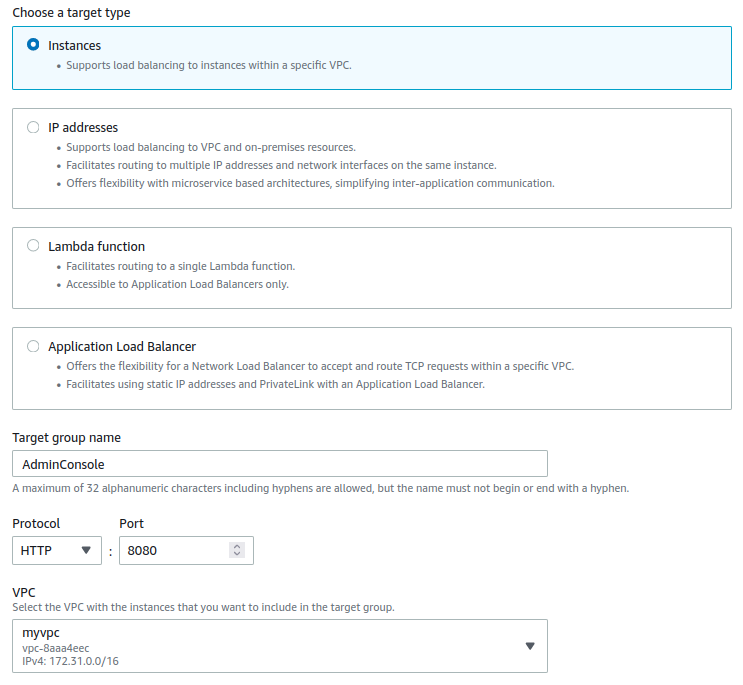743x685 pixels.
Task: Open the myvpc VPC dropdown
Action: coord(280,646)
